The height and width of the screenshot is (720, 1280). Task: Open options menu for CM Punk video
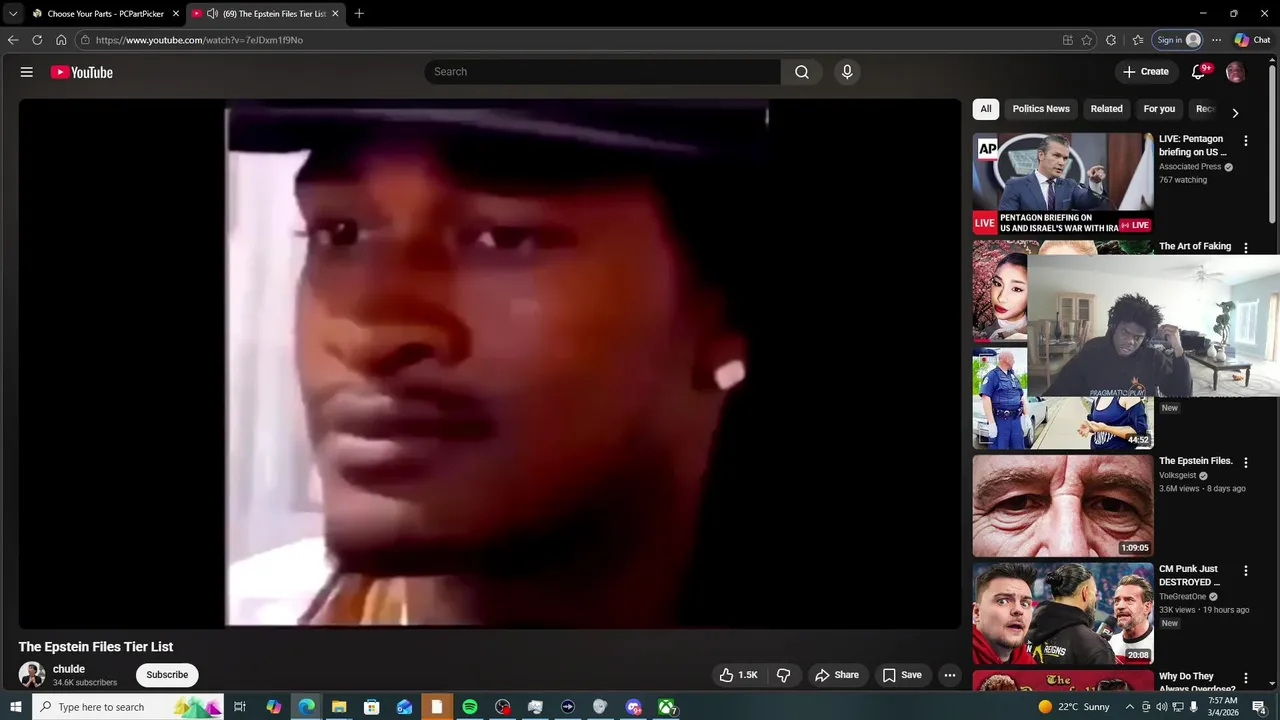pos(1246,571)
